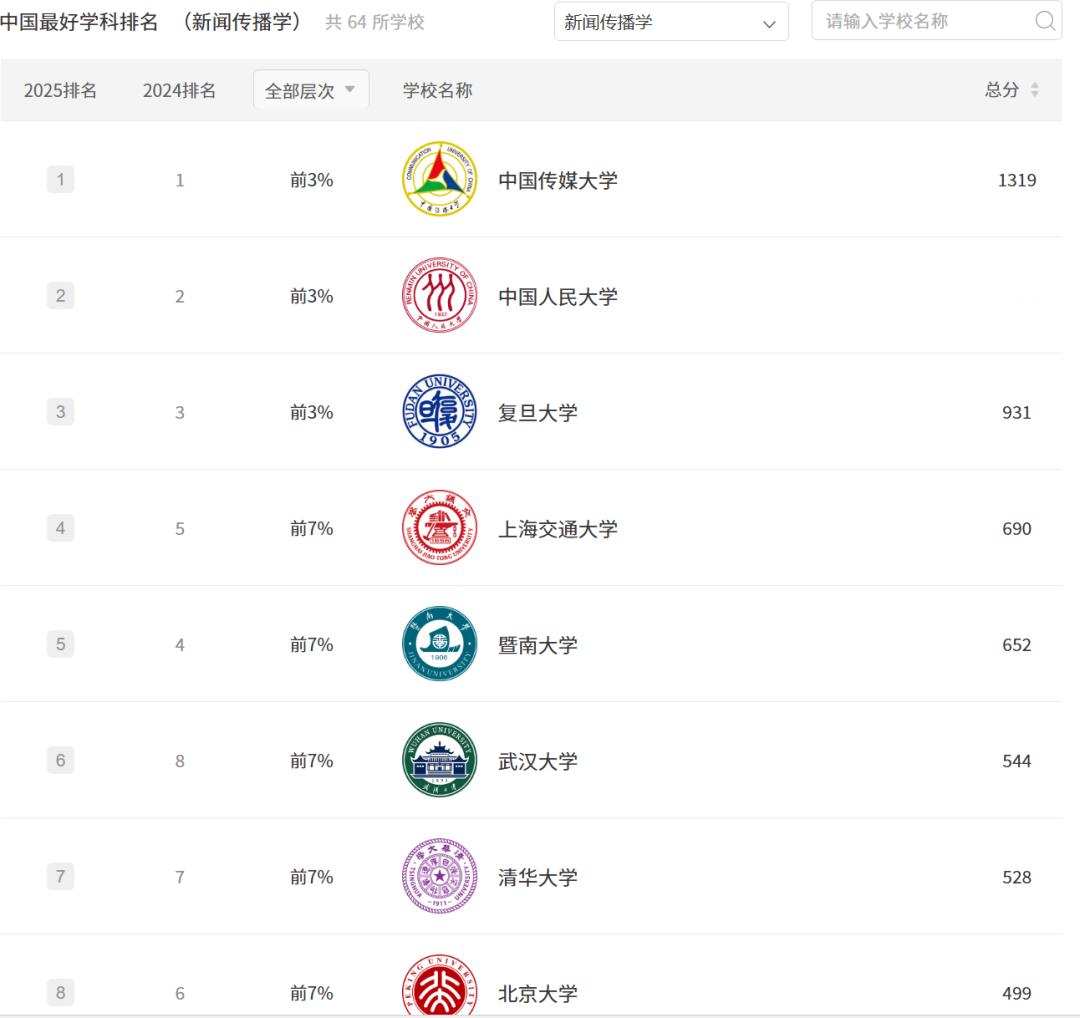
Task: Open the 新闻传播学 subject dropdown
Action: pyautogui.click(x=671, y=22)
